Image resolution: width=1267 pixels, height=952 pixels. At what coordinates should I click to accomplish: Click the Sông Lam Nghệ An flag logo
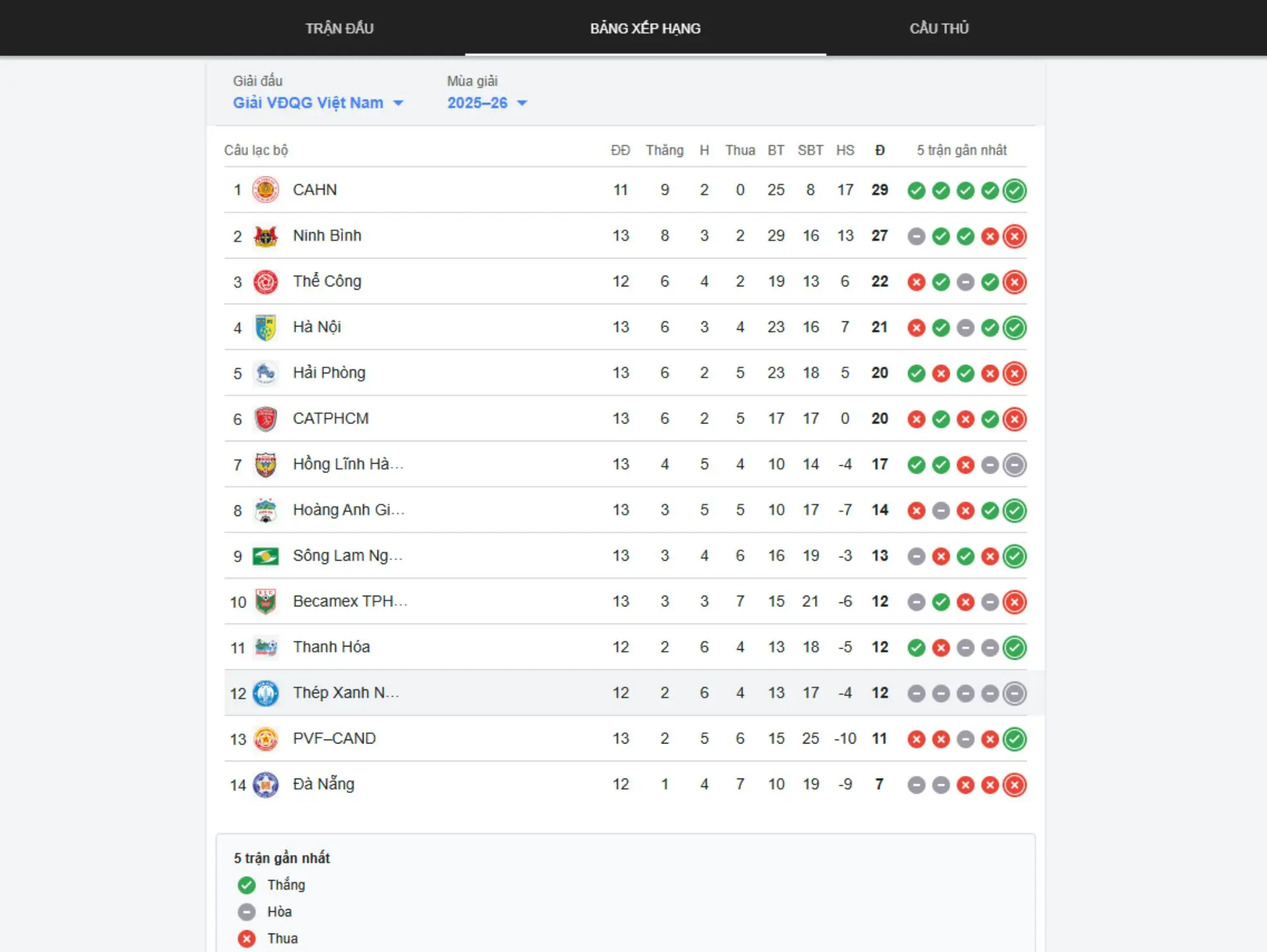coord(265,556)
